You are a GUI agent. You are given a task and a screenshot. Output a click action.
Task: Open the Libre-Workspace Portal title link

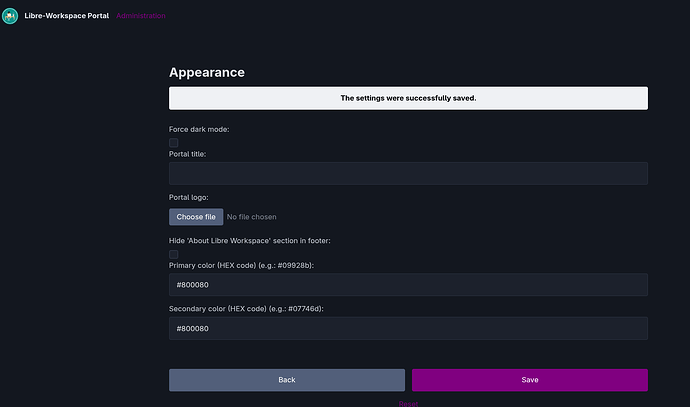point(66,16)
